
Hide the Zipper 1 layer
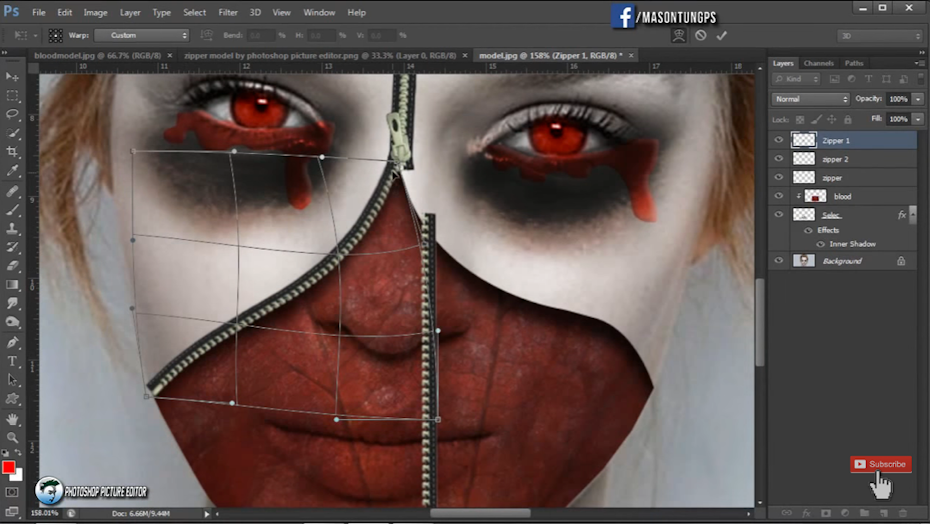pyautogui.click(x=779, y=141)
